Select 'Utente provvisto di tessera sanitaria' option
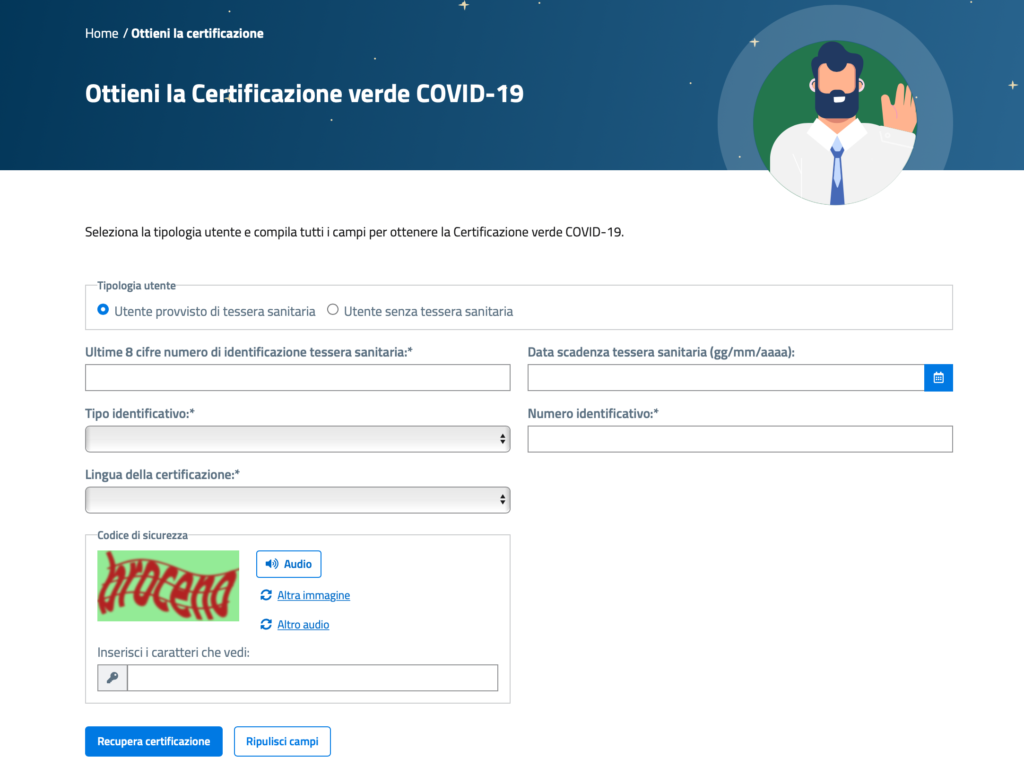The image size is (1024, 767). click(103, 310)
